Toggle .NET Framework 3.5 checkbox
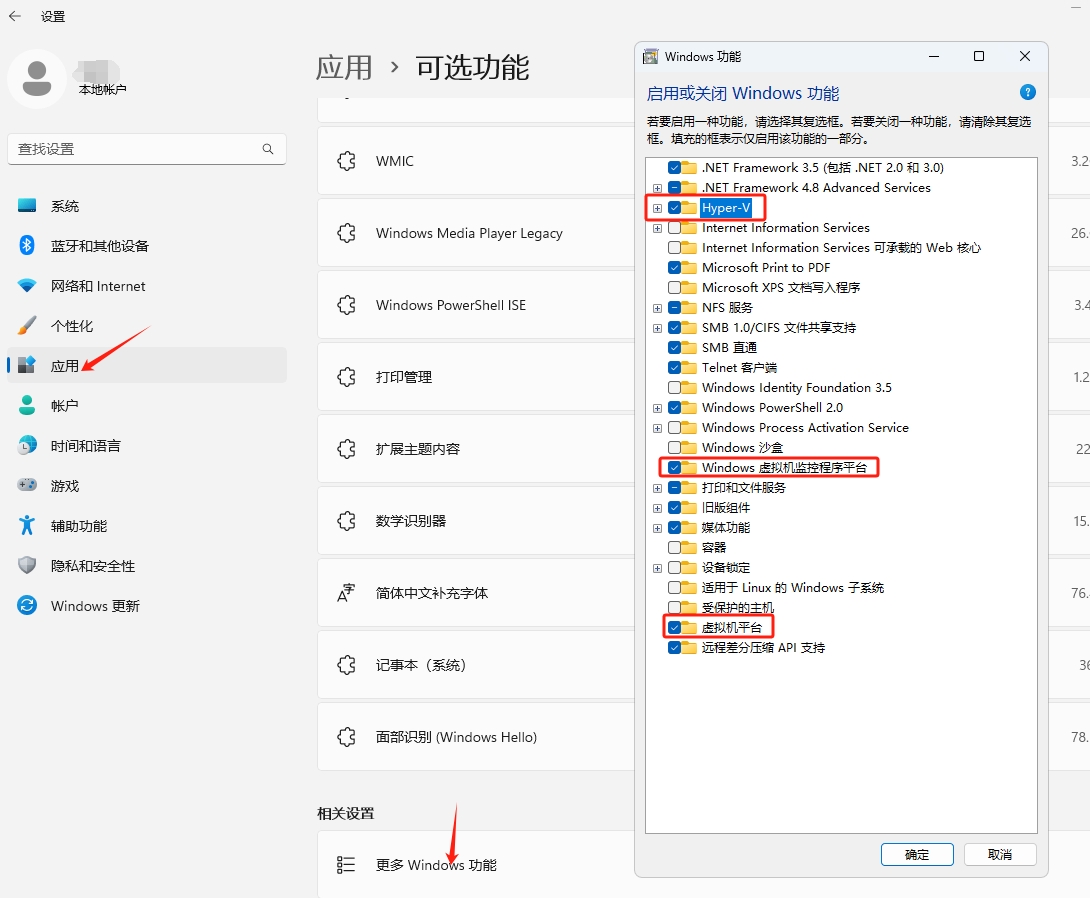This screenshot has height=898, width=1090. pos(674,168)
